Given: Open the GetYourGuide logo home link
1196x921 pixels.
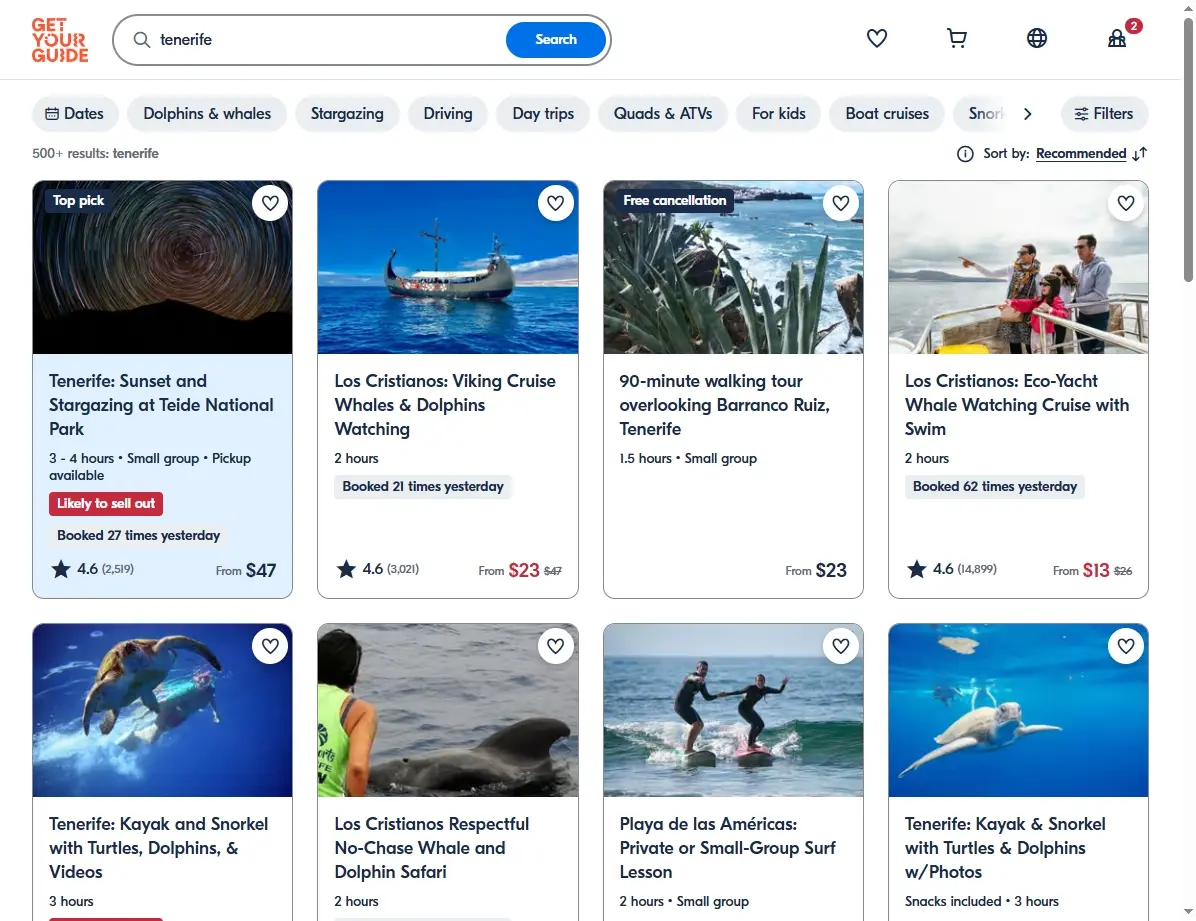Looking at the screenshot, I should (60, 40).
